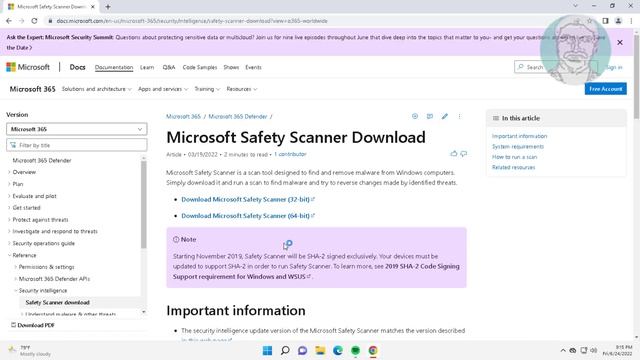Show hidden system tray icons
640x360 pixels.
(563, 350)
